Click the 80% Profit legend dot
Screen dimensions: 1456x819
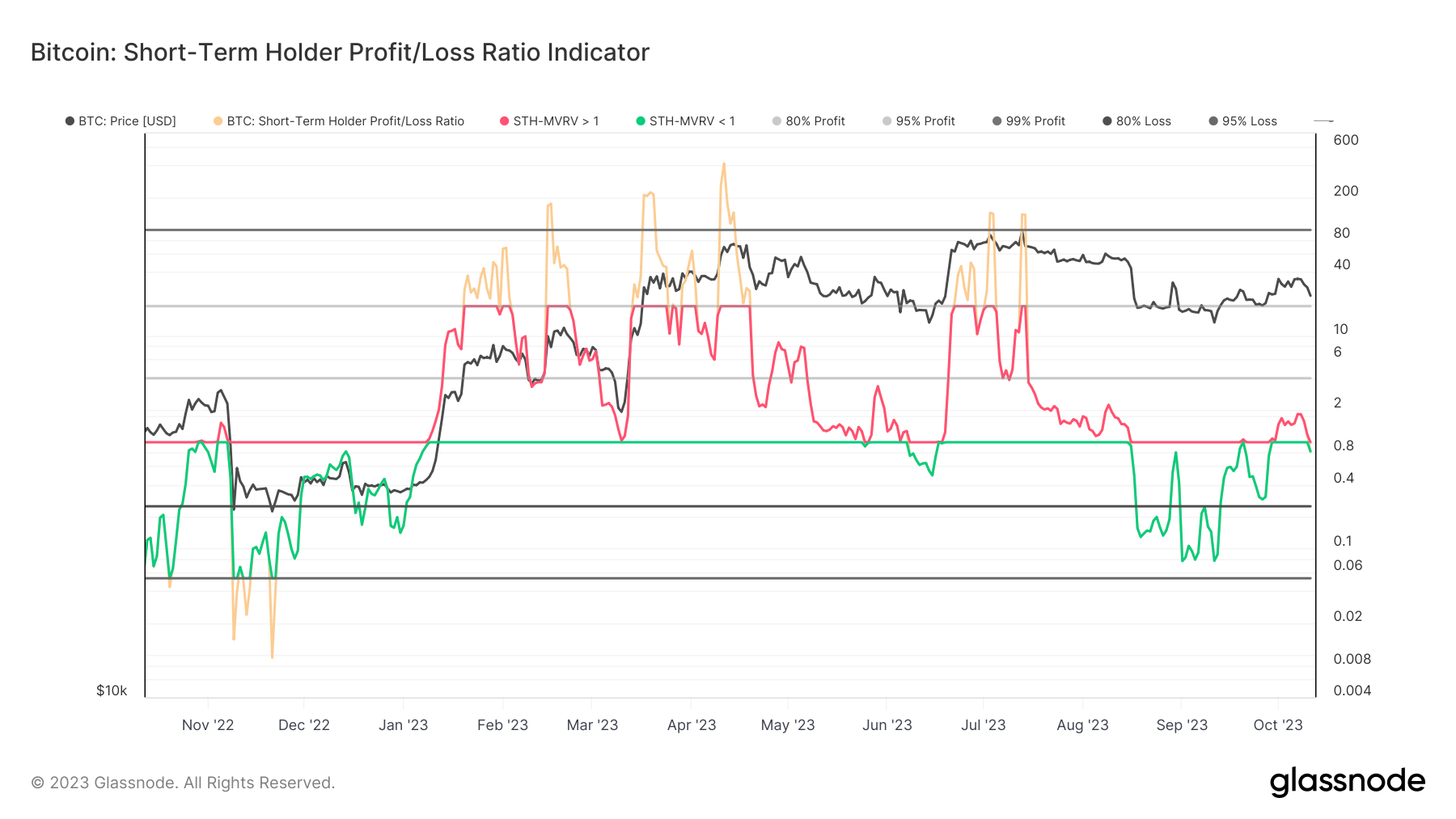(775, 120)
